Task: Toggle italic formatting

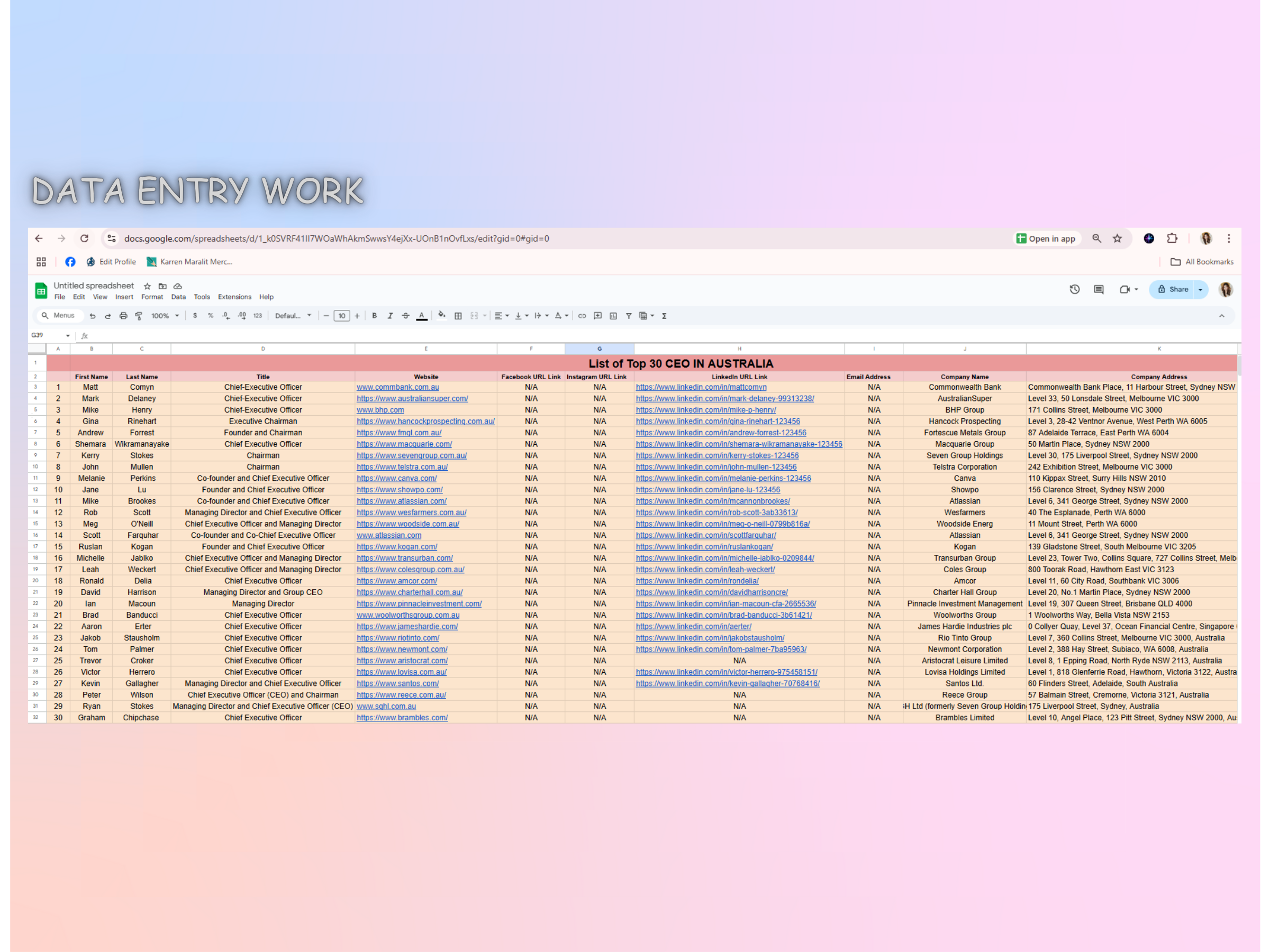Action: 390,316
